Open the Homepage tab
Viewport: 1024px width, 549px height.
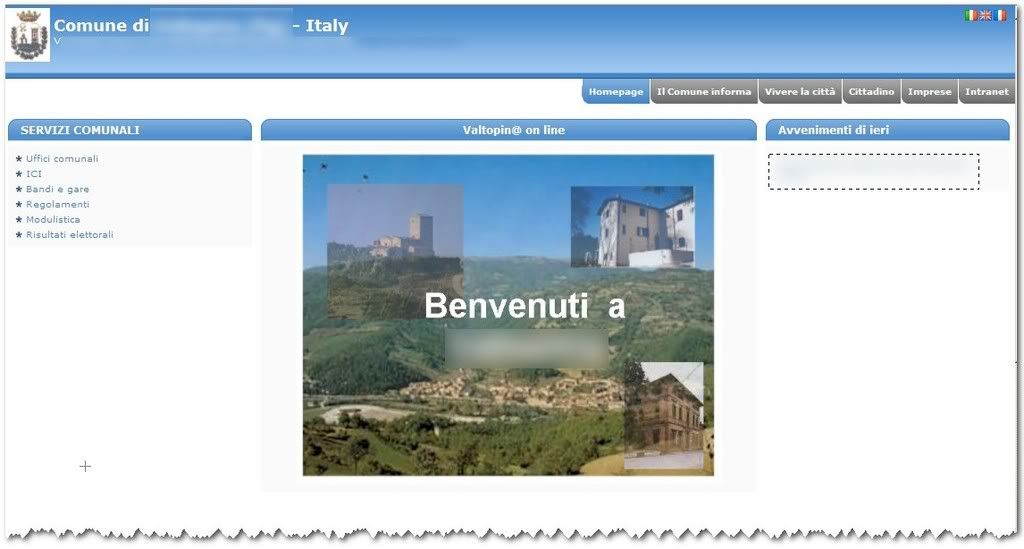(615, 92)
